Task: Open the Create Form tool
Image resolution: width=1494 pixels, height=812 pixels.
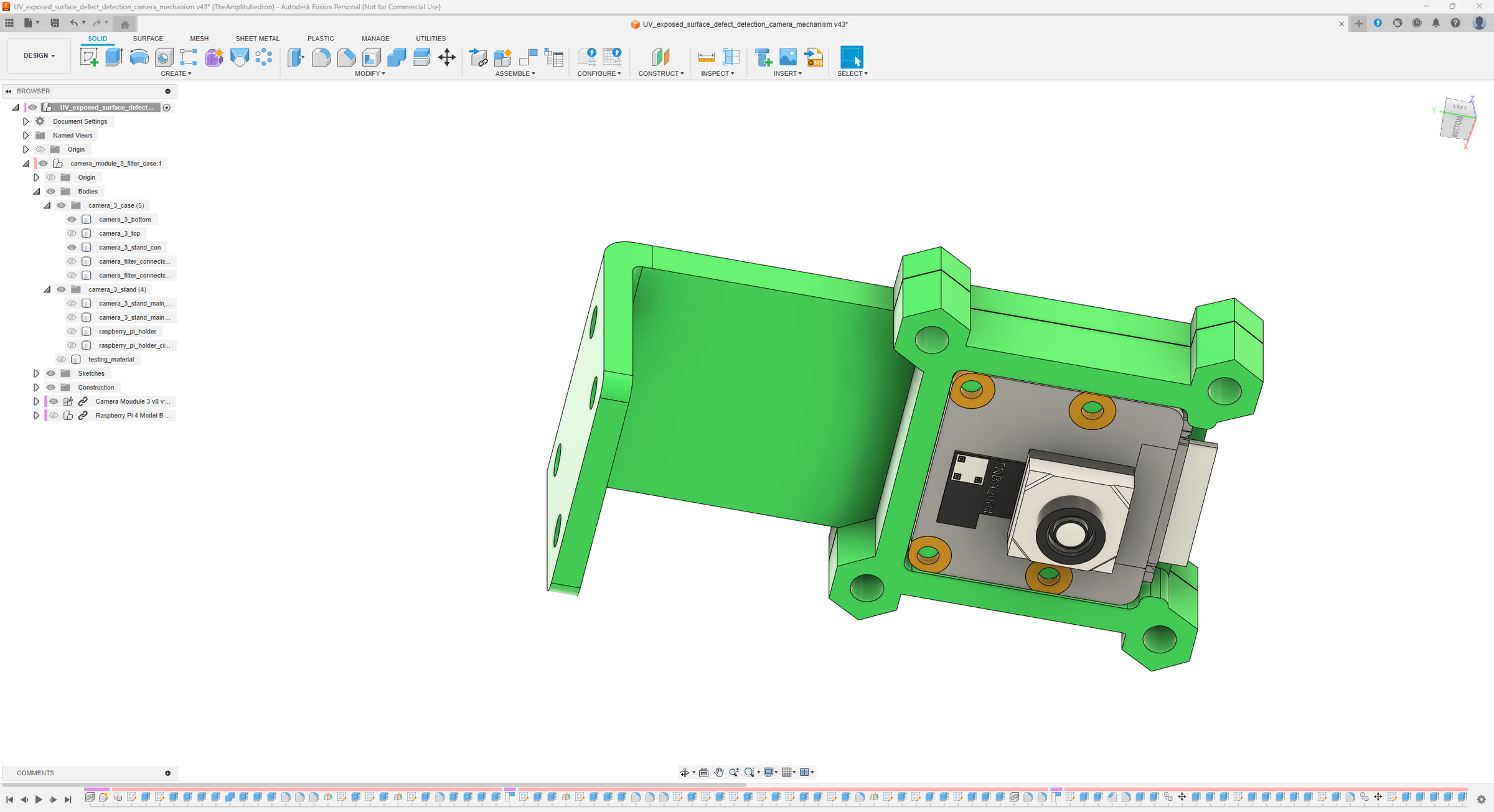Action: 214,57
